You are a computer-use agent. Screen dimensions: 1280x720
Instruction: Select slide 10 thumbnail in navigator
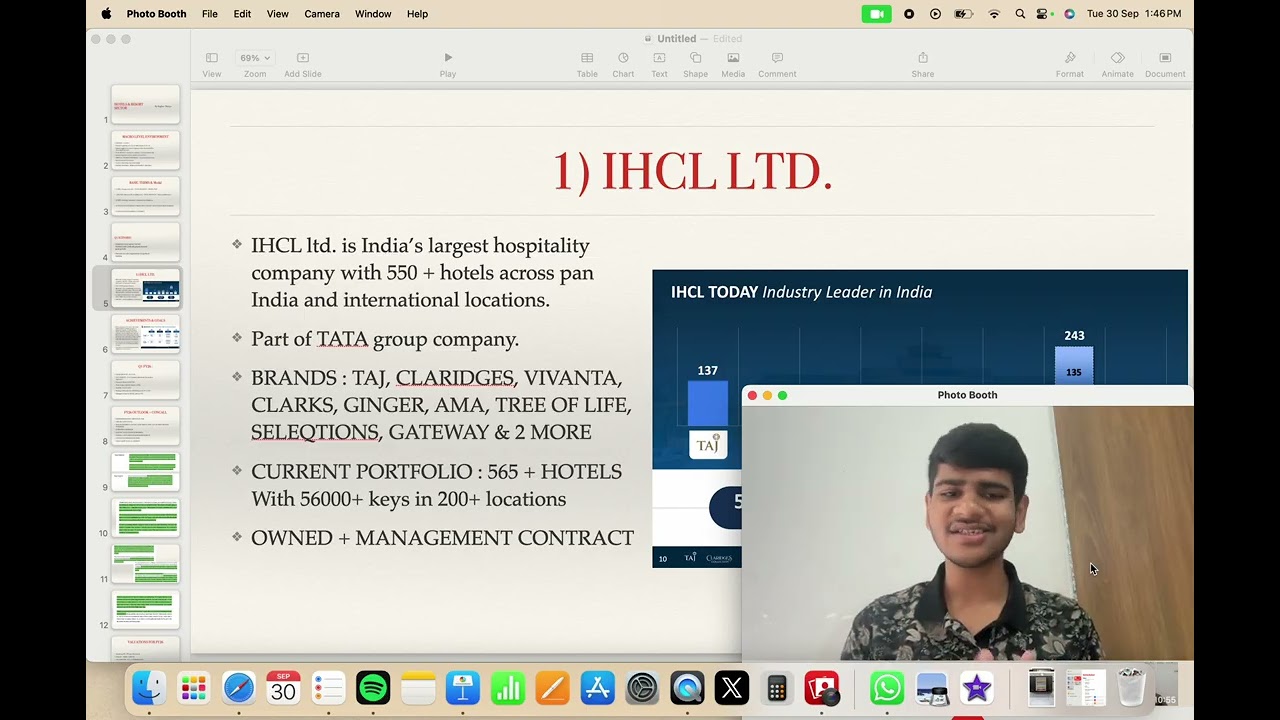point(145,519)
